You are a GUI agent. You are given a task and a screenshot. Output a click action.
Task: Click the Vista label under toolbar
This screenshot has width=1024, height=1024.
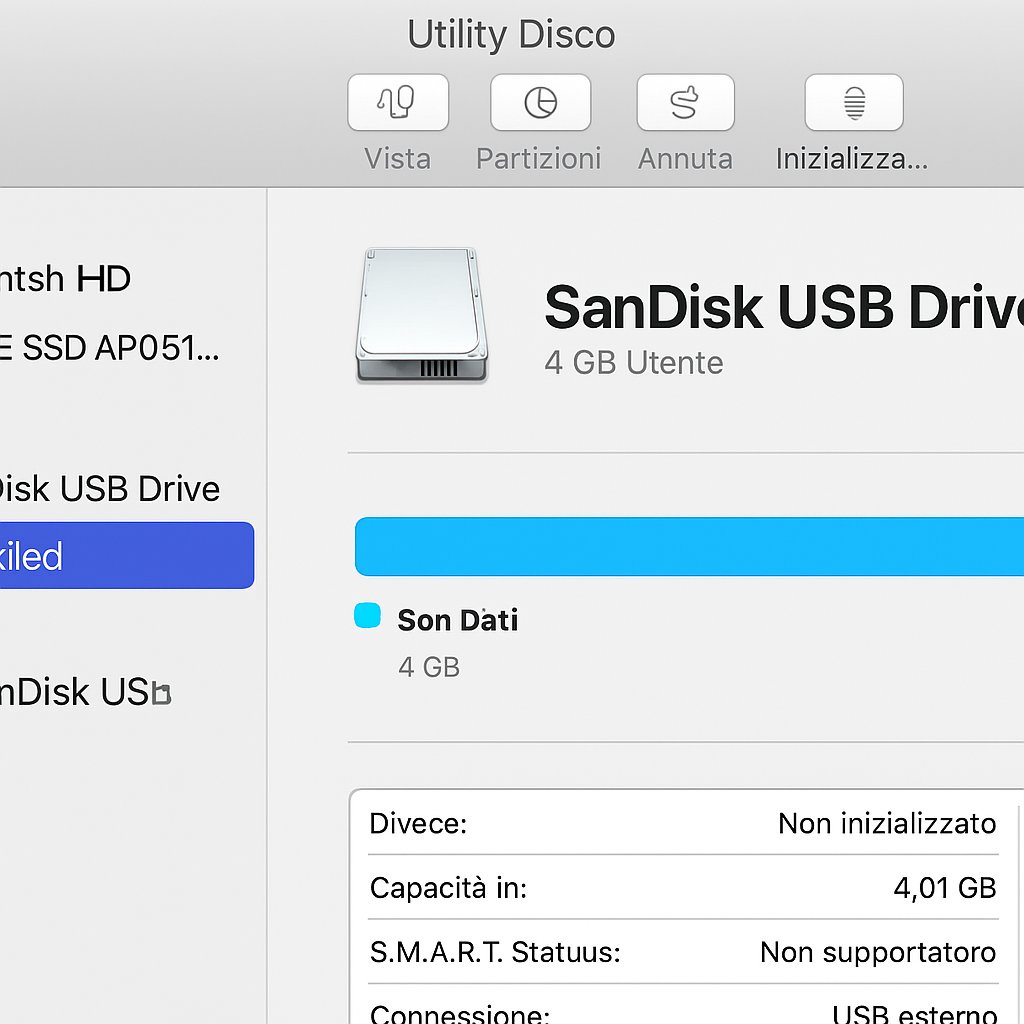point(398,159)
